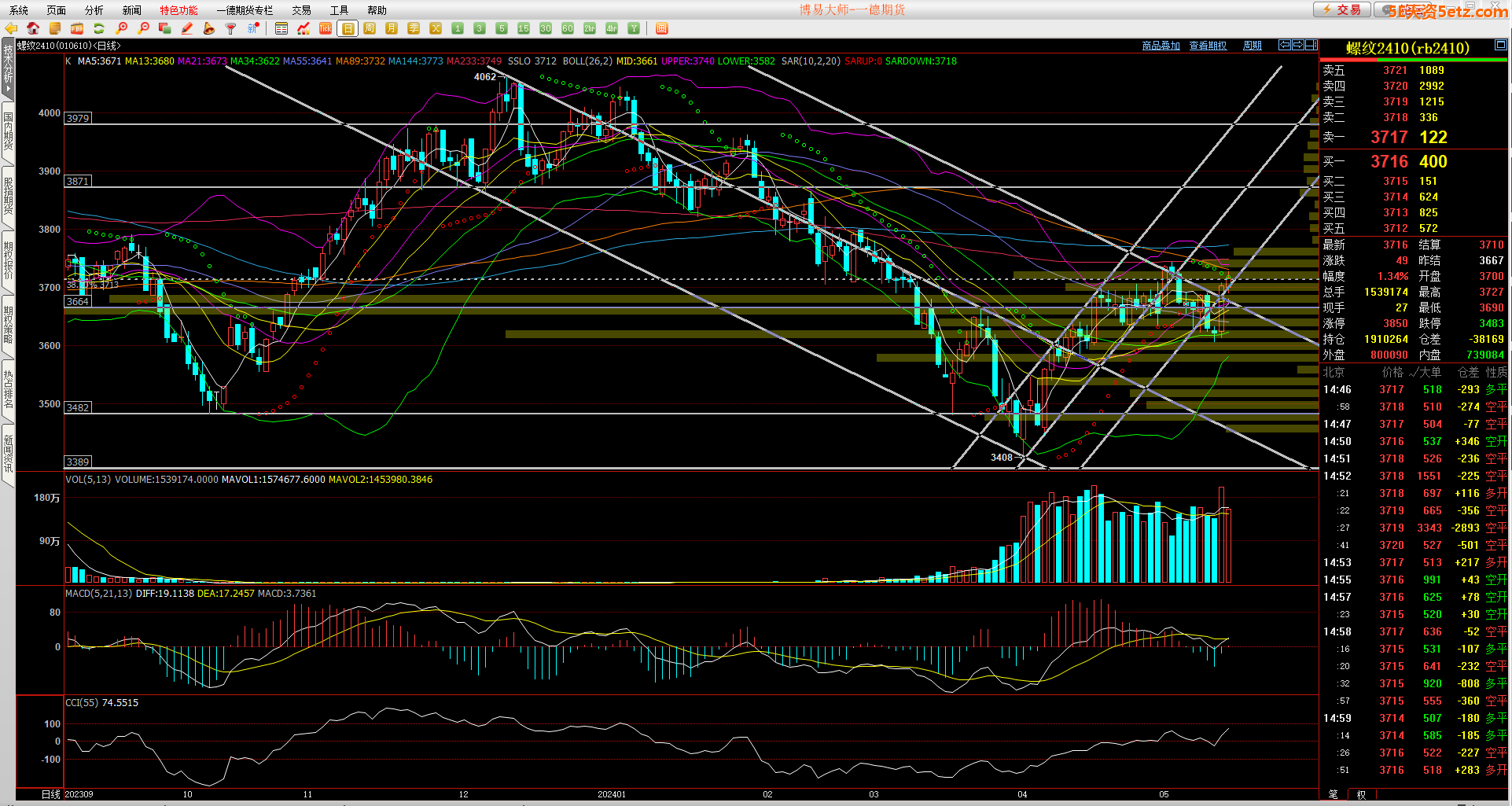Click the 查看期权 link
Image resolution: width=1512 pixels, height=806 pixels.
(1208, 46)
